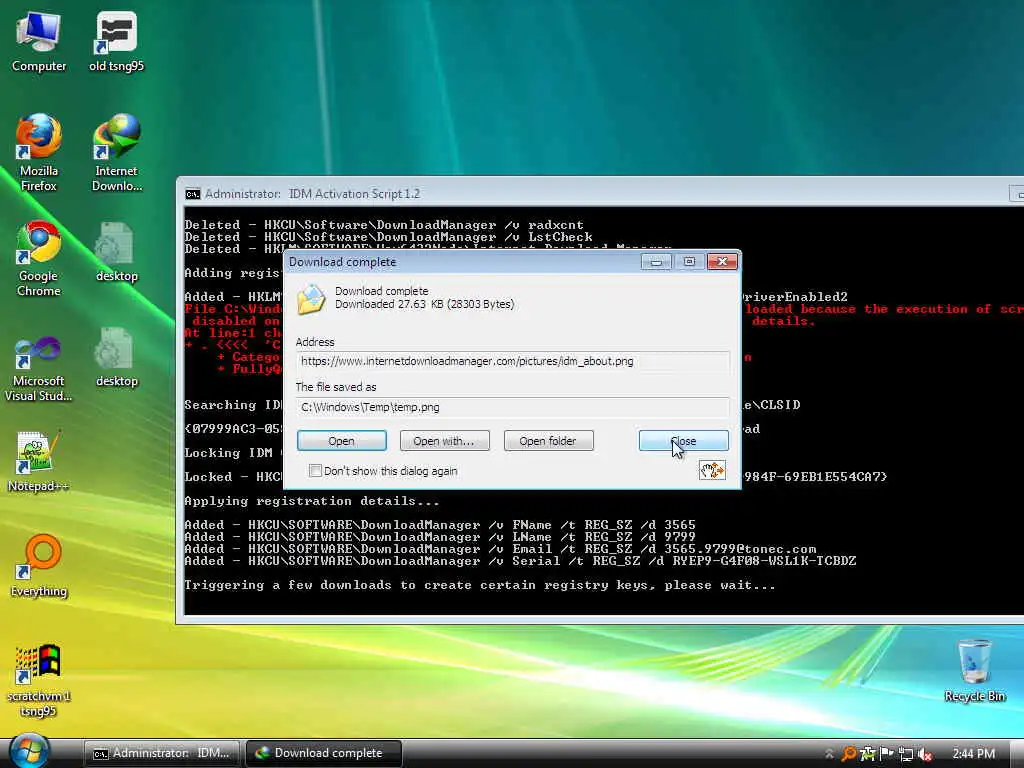
Task: Open Google Chrome desktop shortcut
Action: click(x=39, y=258)
